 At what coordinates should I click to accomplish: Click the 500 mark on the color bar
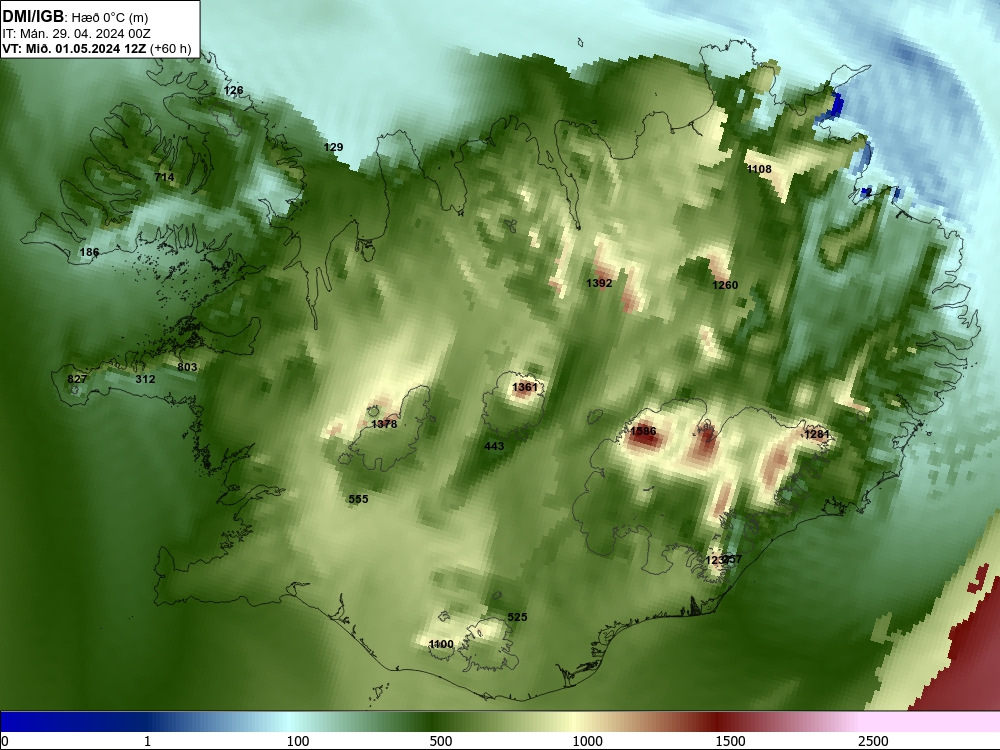[x=441, y=741]
